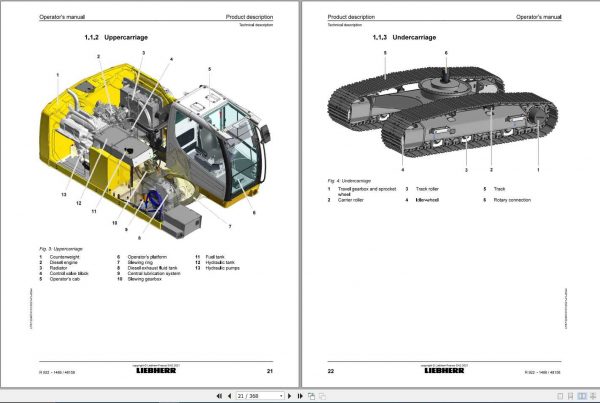Image resolution: width=600 pixels, height=403 pixels.
Task: Click the 'Operator's manual' header on the left page
Action: coord(62,17)
